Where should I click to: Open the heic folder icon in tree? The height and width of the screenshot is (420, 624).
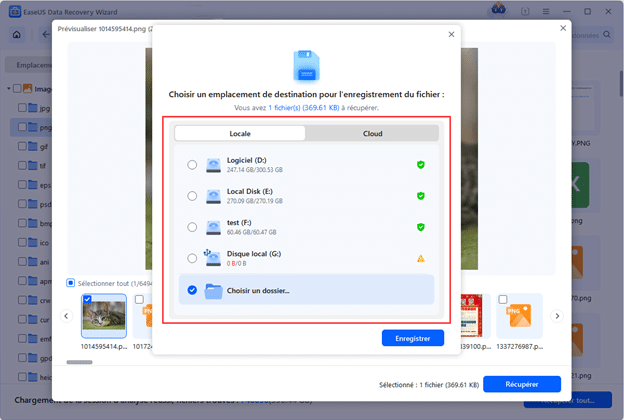point(33,377)
